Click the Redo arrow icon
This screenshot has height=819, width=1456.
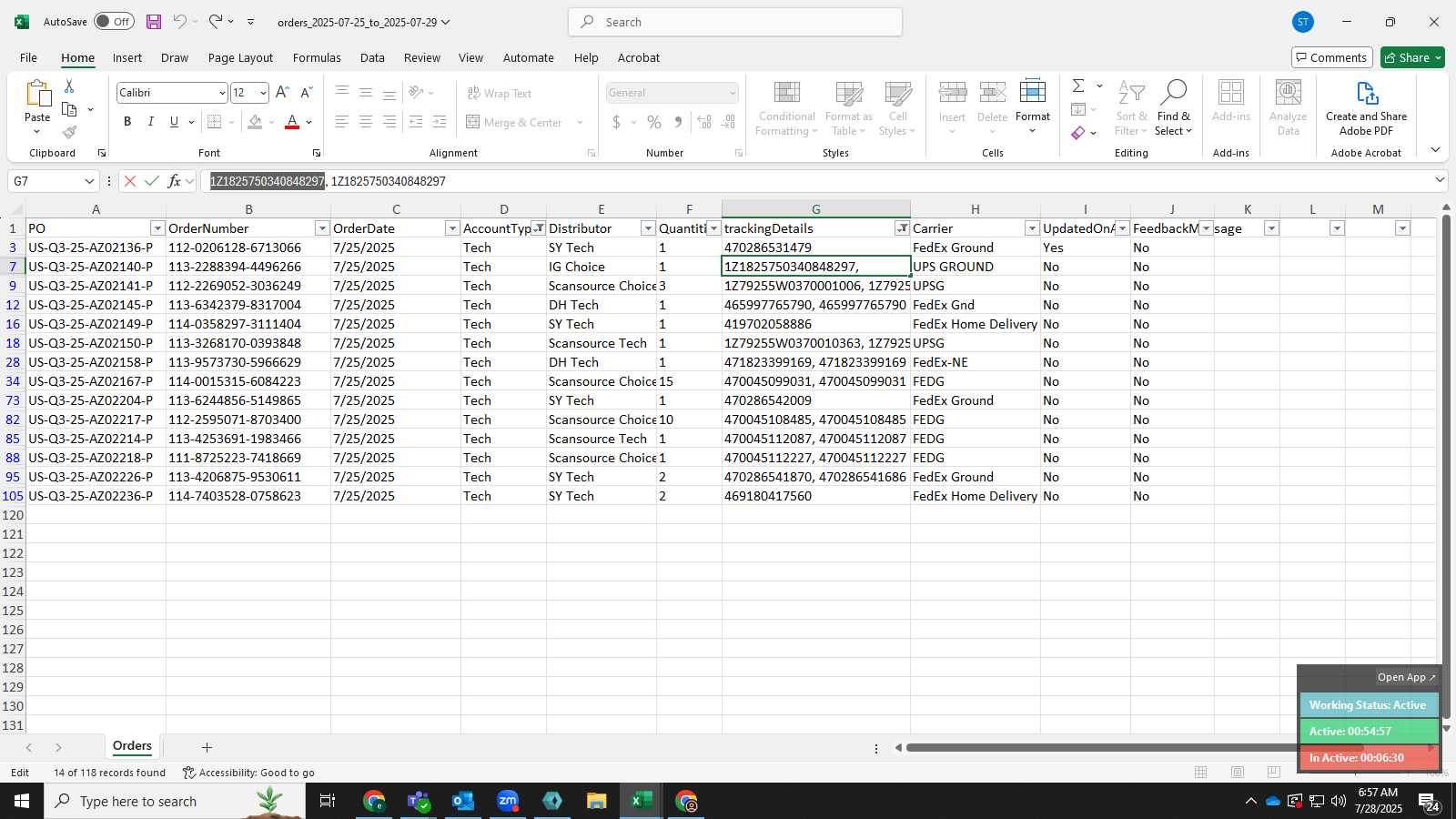pyautogui.click(x=216, y=22)
